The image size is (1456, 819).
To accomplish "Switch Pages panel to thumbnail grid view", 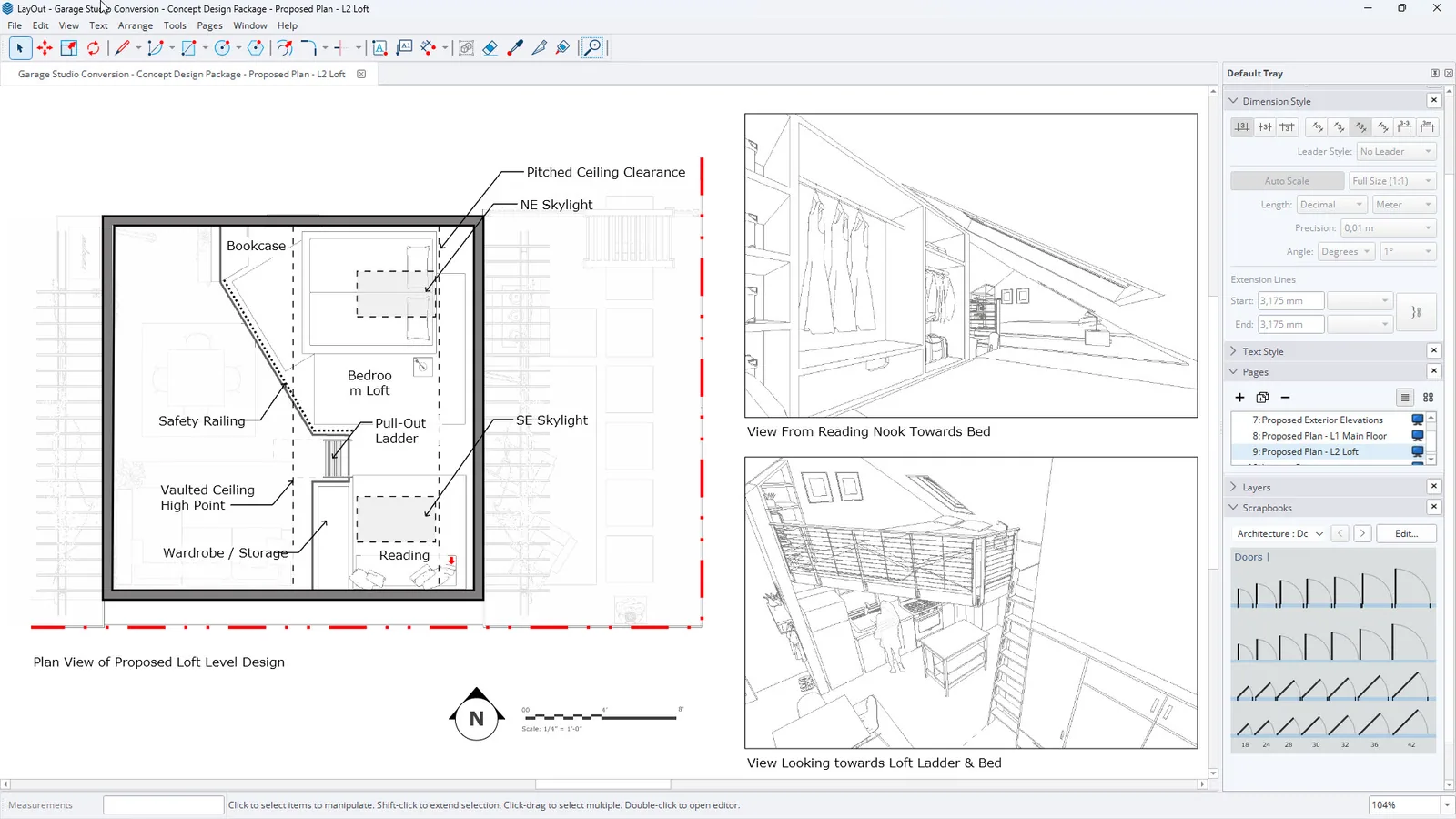I will coord(1428,398).
